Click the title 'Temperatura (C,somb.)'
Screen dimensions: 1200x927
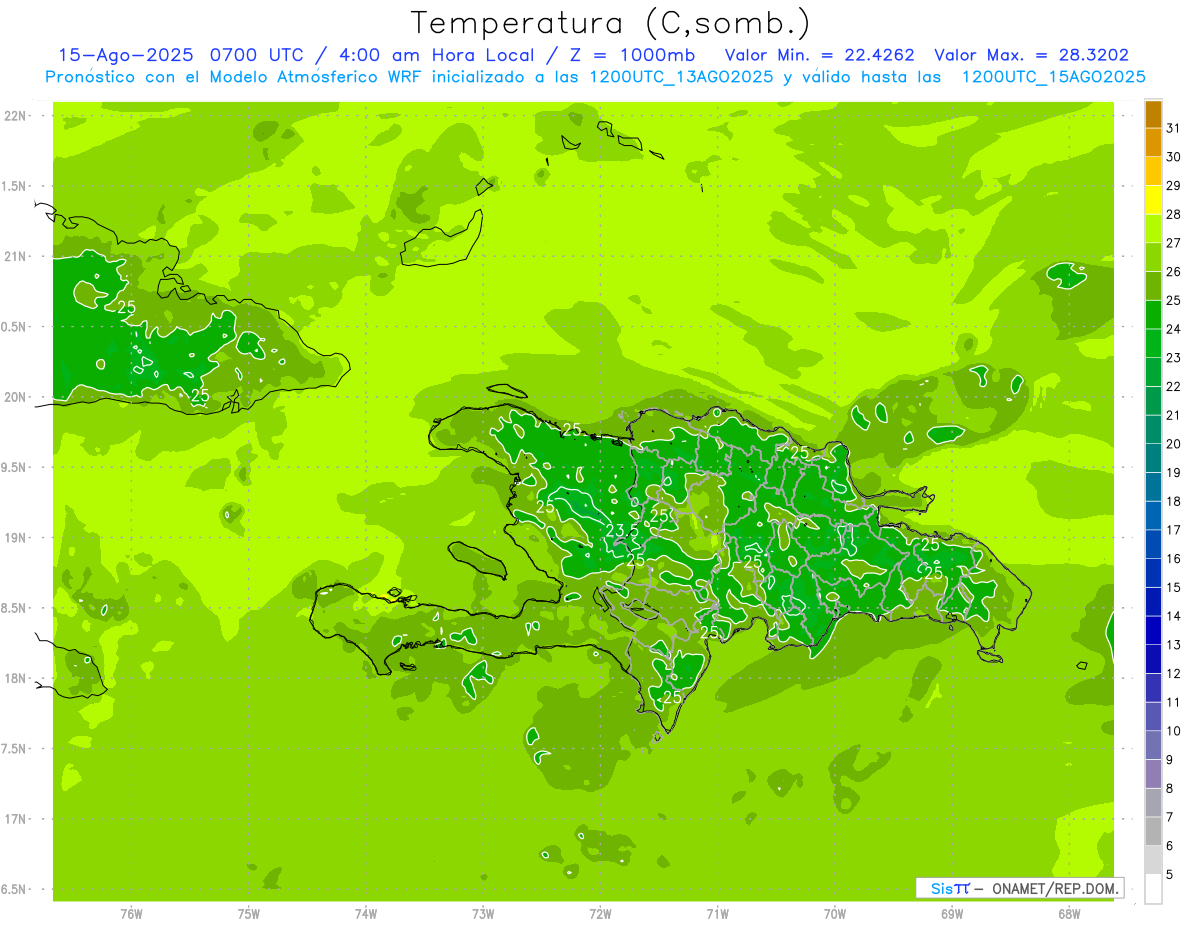pos(610,23)
